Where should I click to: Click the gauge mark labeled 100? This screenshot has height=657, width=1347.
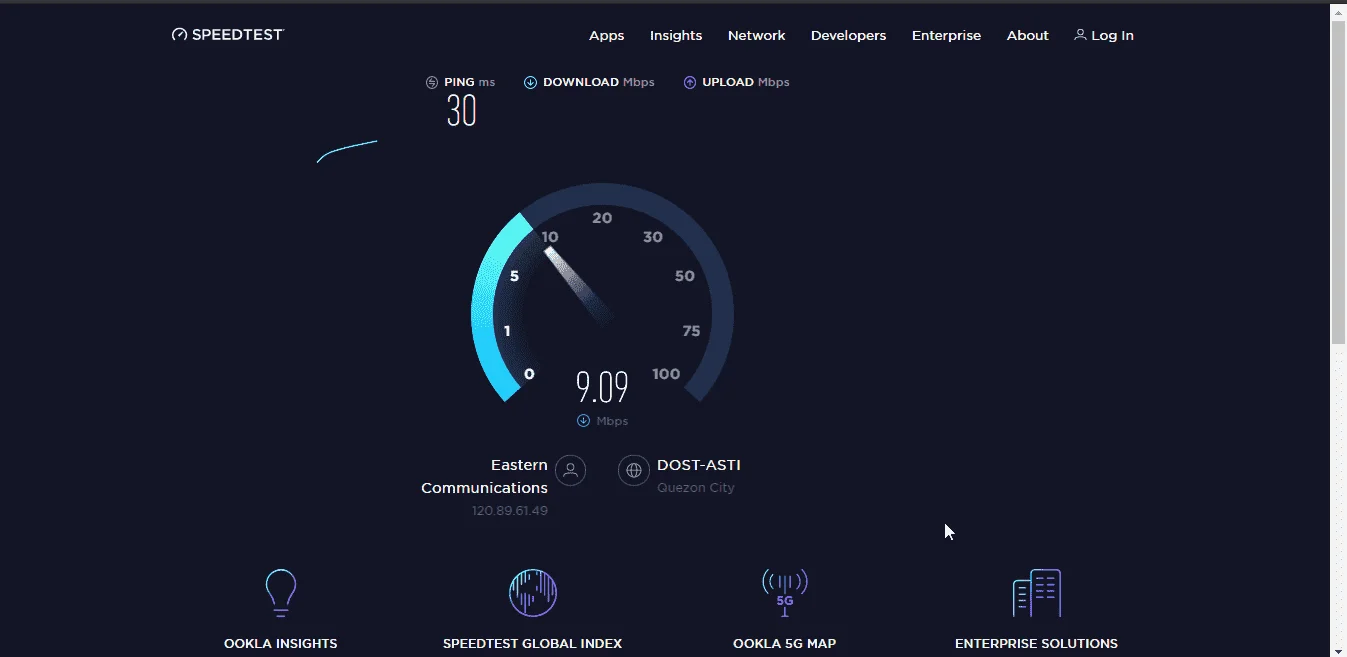[666, 374]
